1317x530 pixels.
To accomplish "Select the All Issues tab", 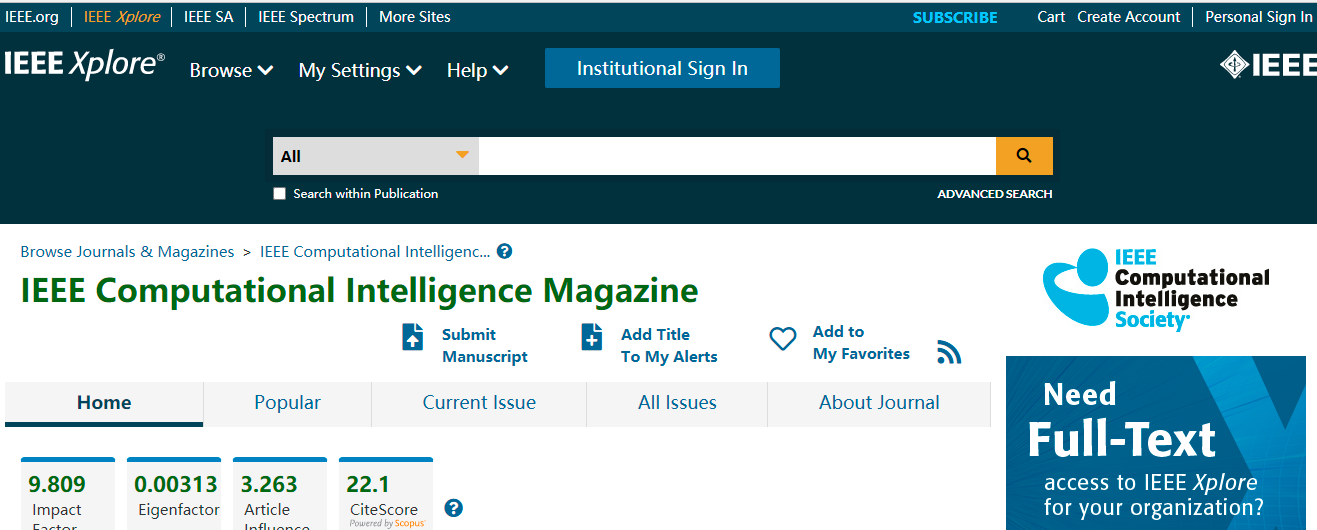I will 677,403.
